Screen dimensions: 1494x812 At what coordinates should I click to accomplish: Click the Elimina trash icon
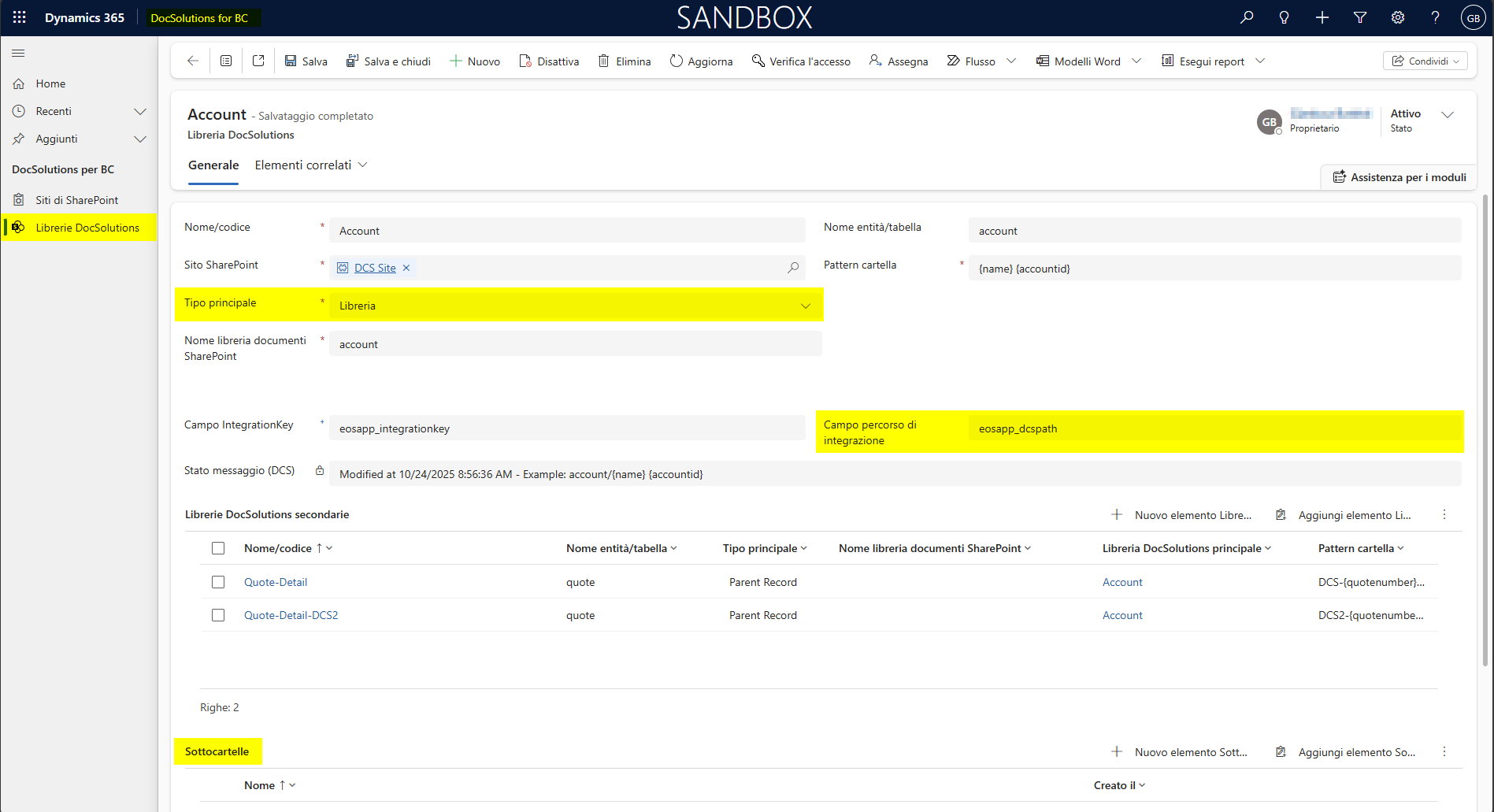pos(604,61)
